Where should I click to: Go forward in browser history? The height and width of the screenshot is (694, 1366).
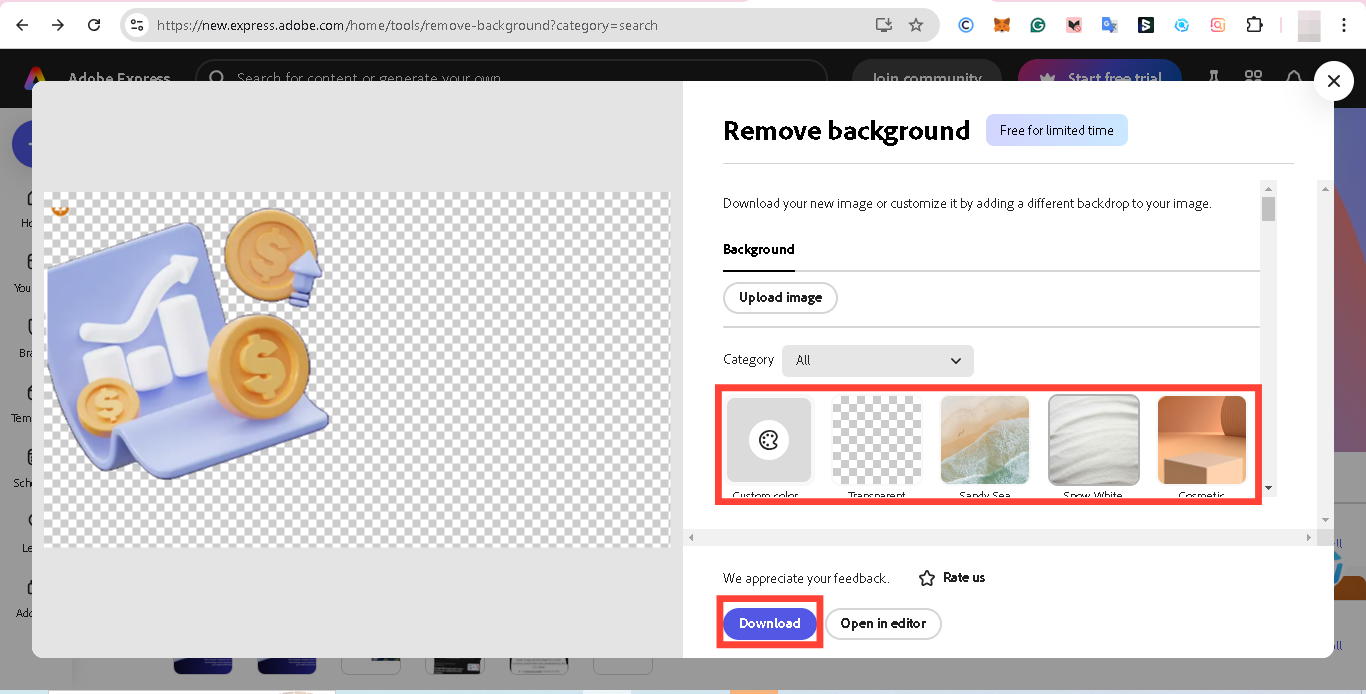(x=58, y=25)
